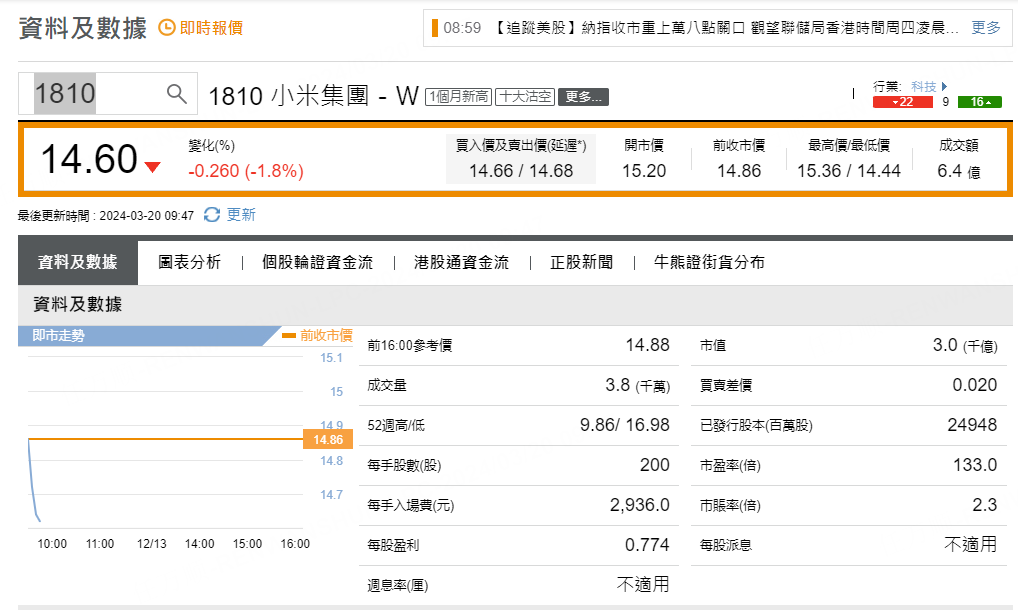
Task: Click the 十大沽空 tag
Action: click(525, 97)
